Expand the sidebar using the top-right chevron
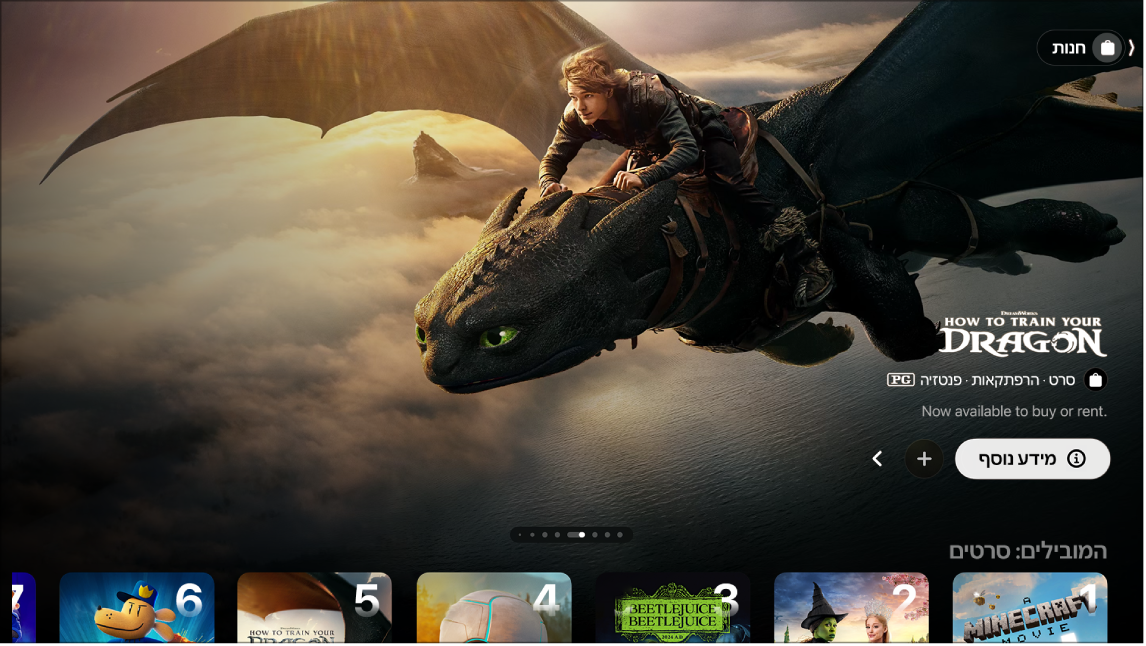 (1132, 48)
